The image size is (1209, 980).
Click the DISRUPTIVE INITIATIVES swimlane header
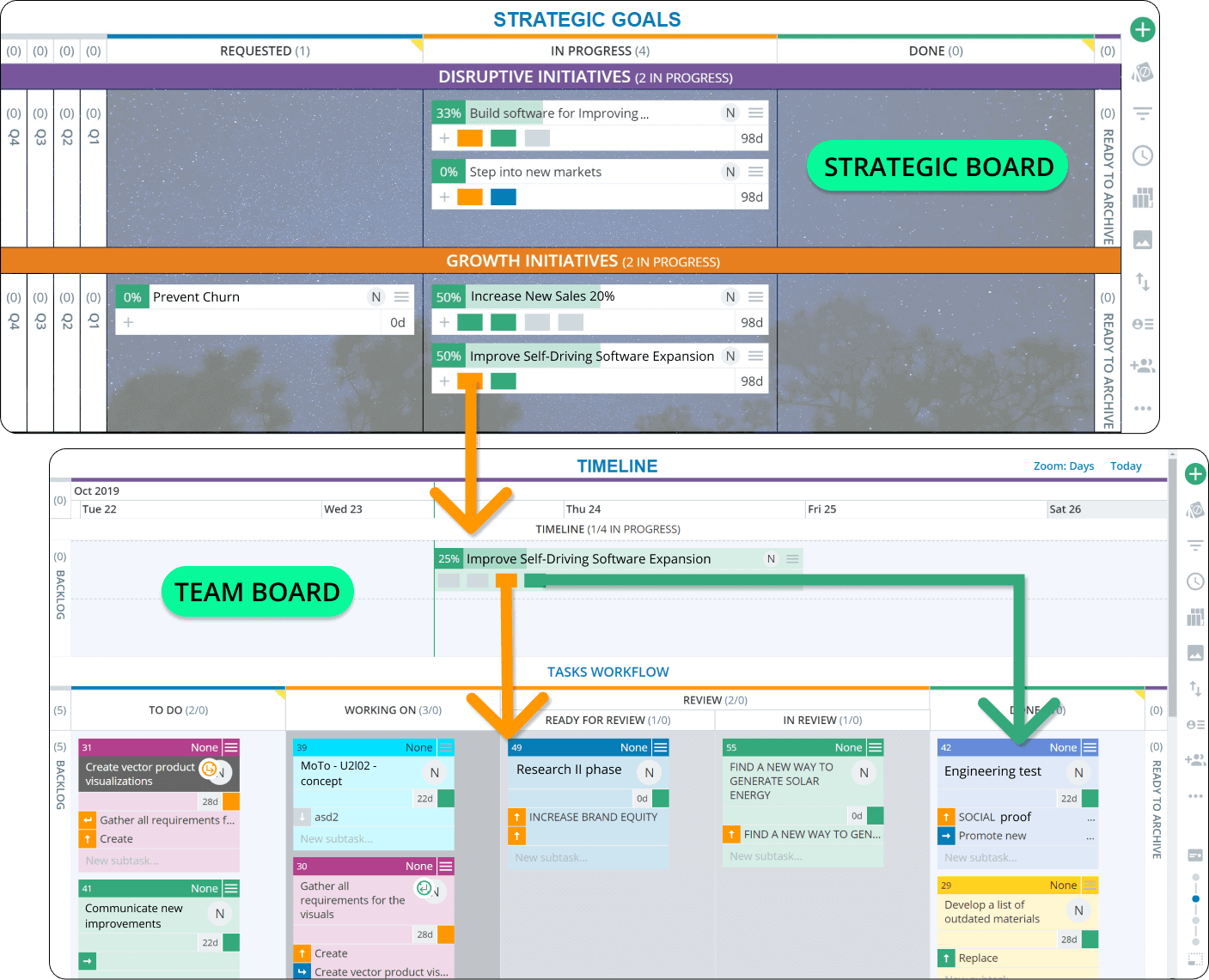point(561,77)
